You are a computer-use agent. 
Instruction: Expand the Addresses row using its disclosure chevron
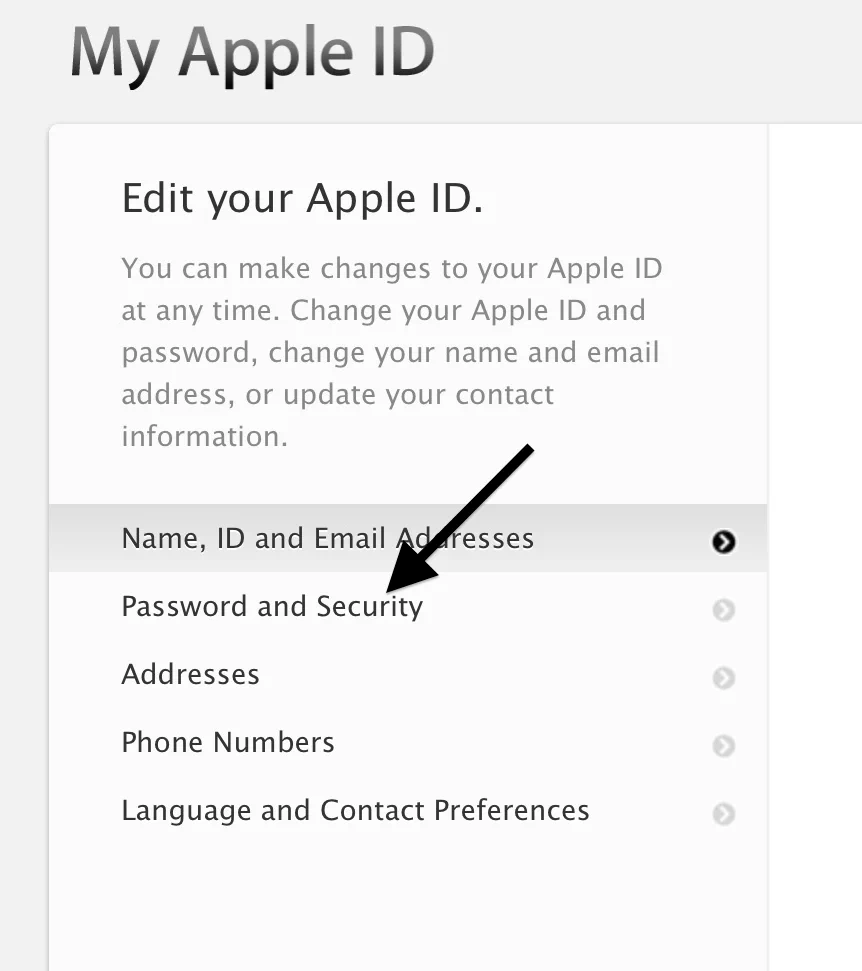tap(723, 678)
